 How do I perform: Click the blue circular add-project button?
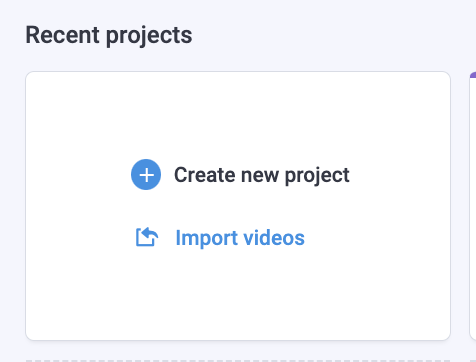pos(146,174)
